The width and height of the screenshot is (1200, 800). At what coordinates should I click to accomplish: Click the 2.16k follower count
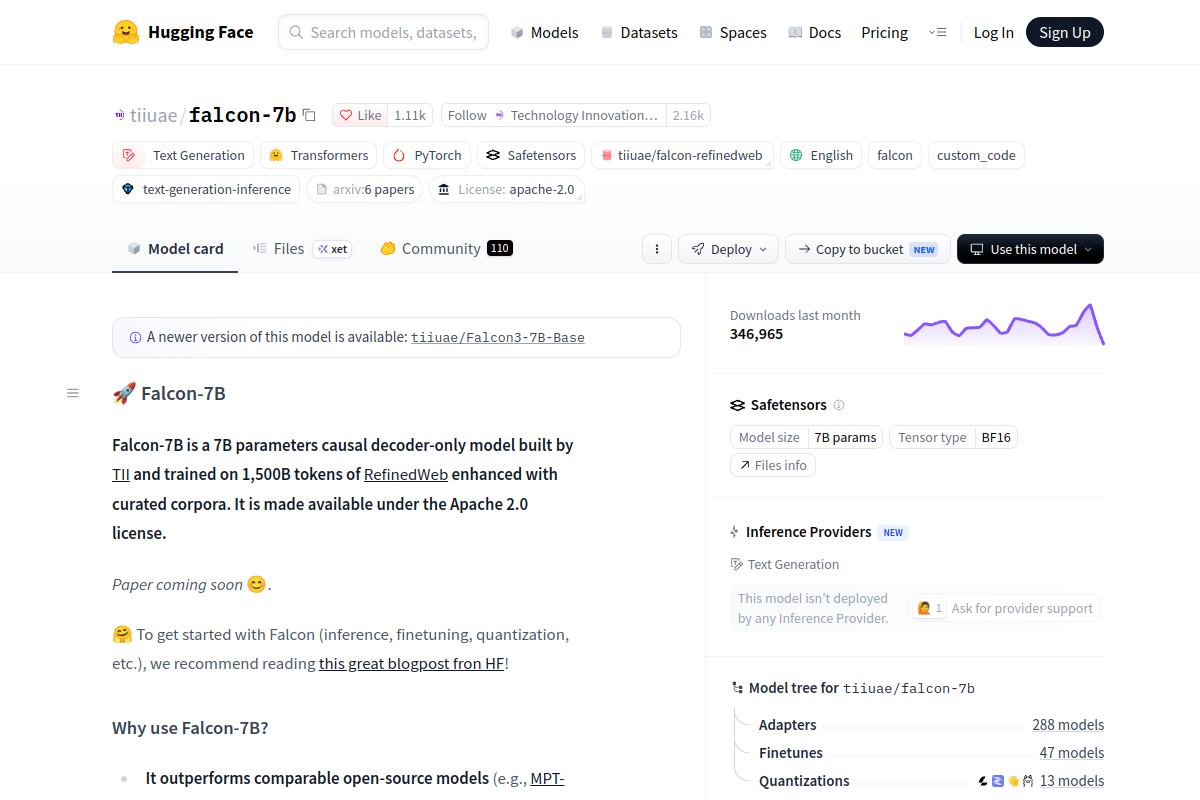[x=688, y=115]
